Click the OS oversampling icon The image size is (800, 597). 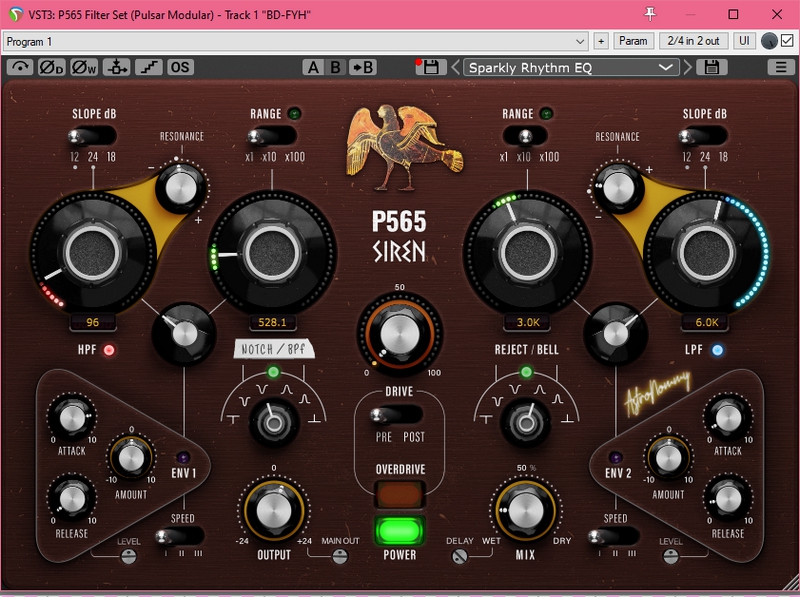click(x=180, y=67)
